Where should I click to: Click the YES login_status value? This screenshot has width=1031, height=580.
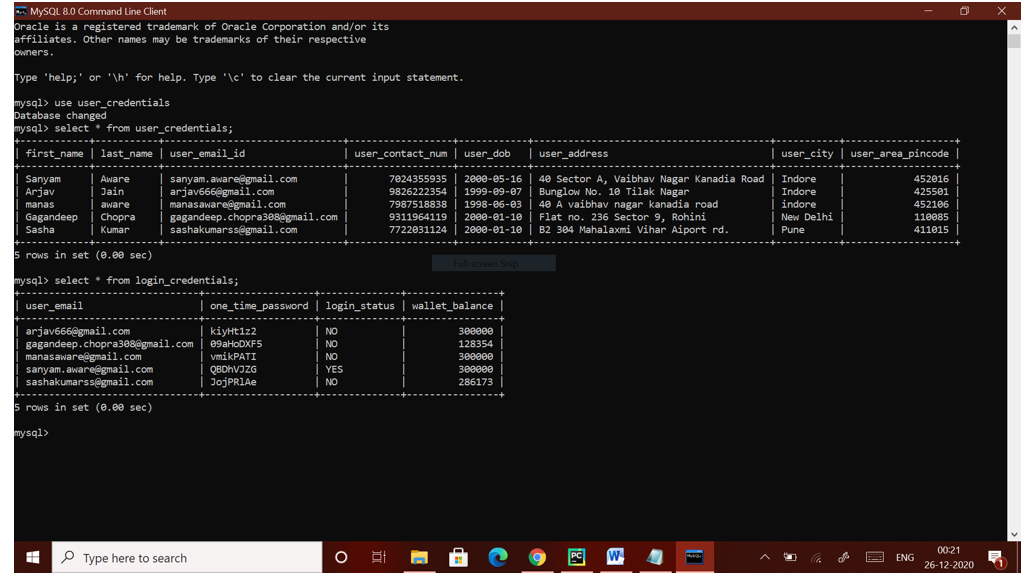(334, 370)
